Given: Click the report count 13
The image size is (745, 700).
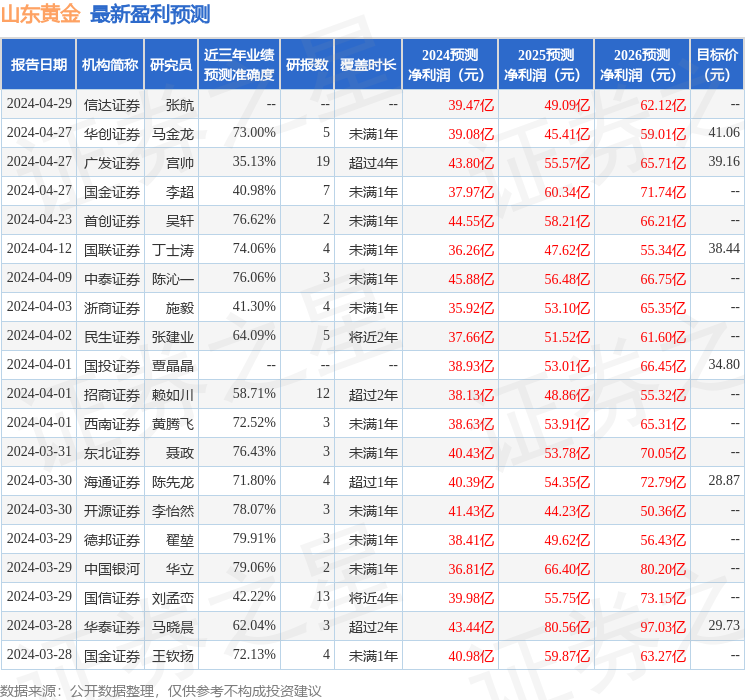Looking at the screenshot, I should (x=323, y=596).
